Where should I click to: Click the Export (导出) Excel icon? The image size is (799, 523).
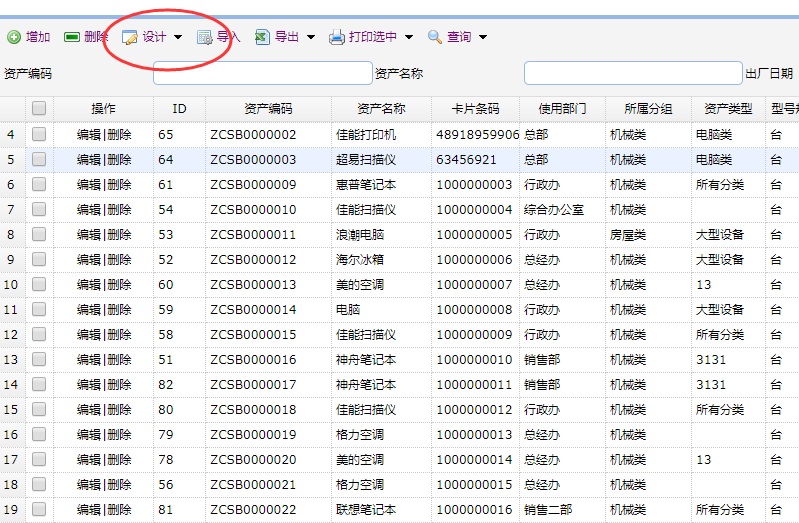[262, 37]
